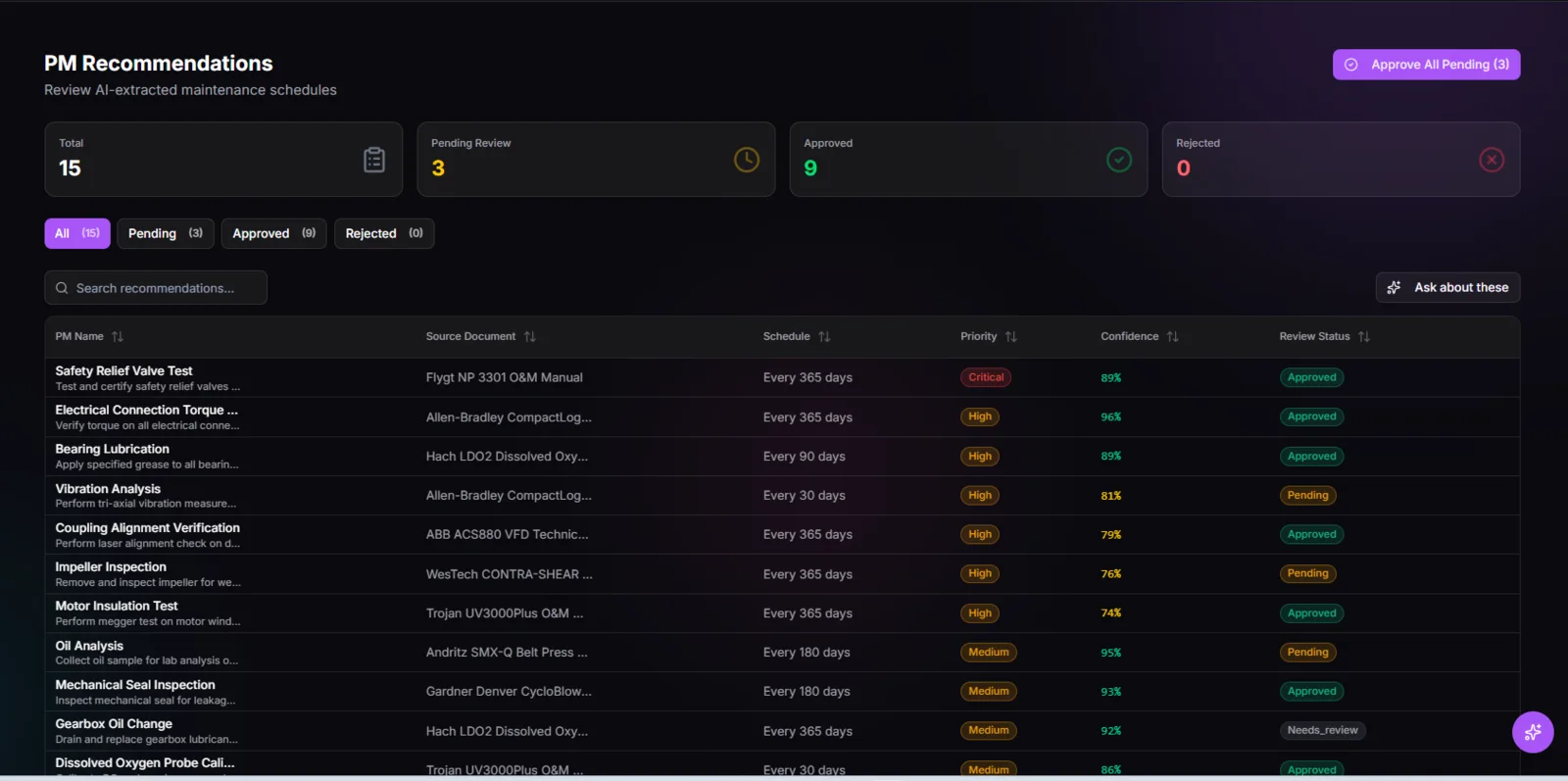
Task: Click Flygt NP 3301 O&M Manual source
Action: coord(504,377)
